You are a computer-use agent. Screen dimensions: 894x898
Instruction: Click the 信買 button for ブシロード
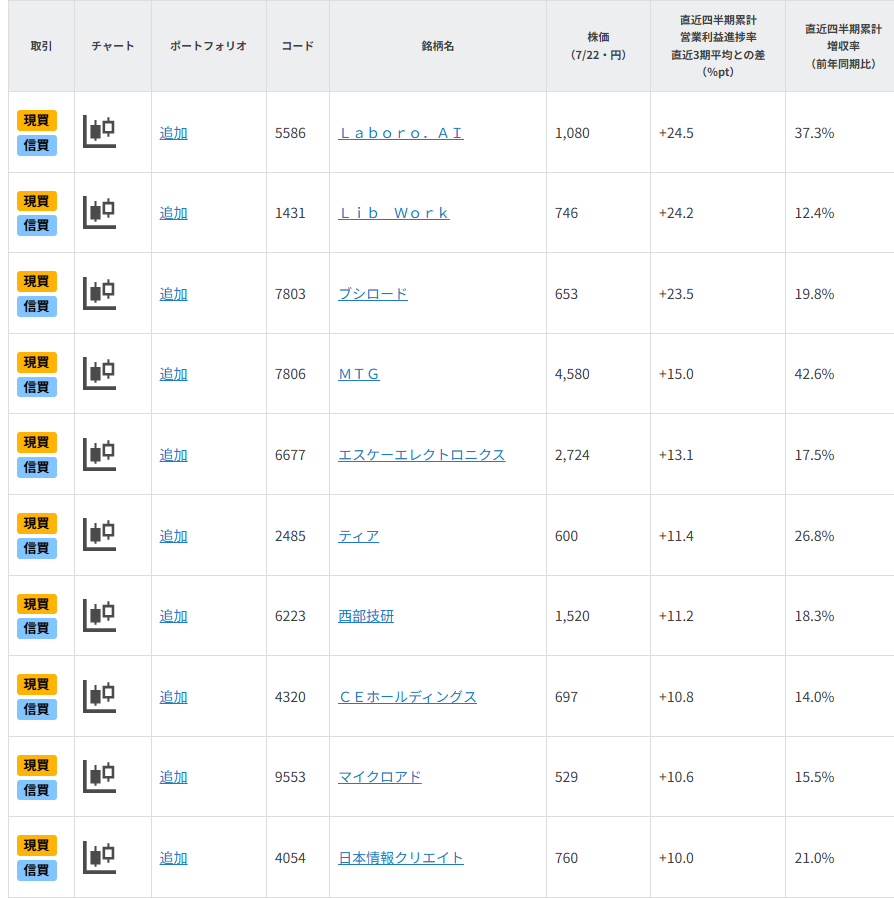point(37,306)
